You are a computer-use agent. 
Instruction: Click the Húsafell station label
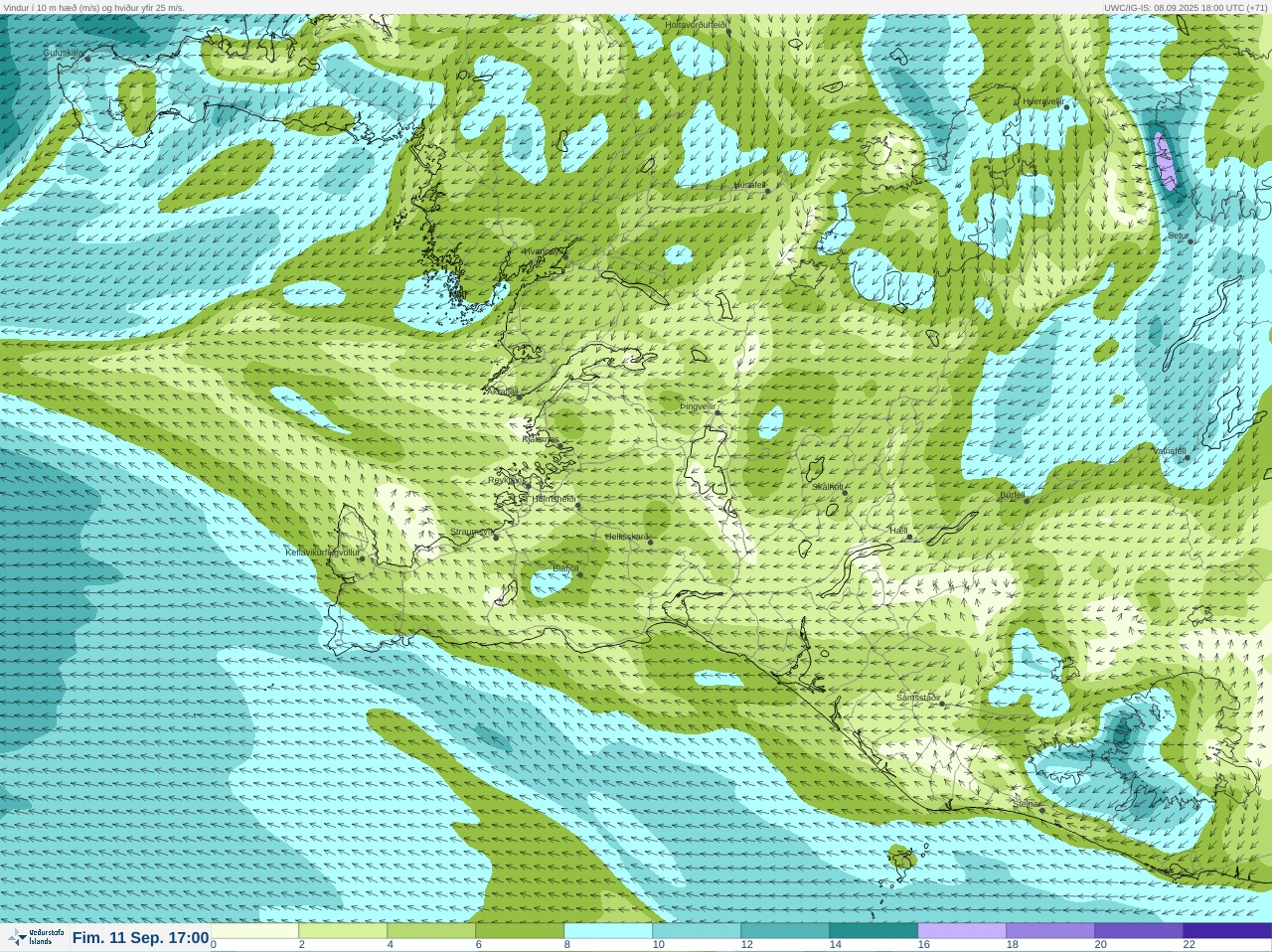click(750, 185)
